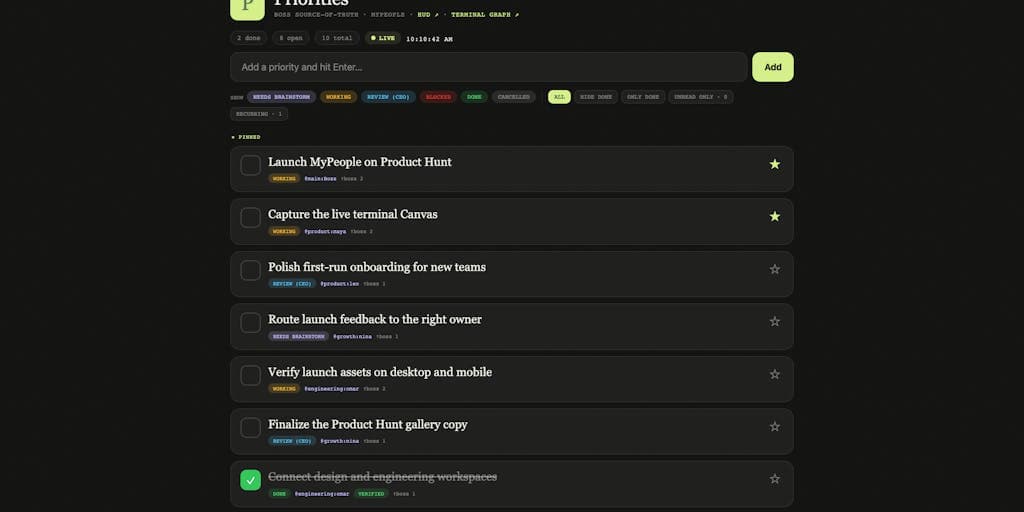Click the green P Priorities logo
The height and width of the screenshot is (512, 1024).
[248, 8]
